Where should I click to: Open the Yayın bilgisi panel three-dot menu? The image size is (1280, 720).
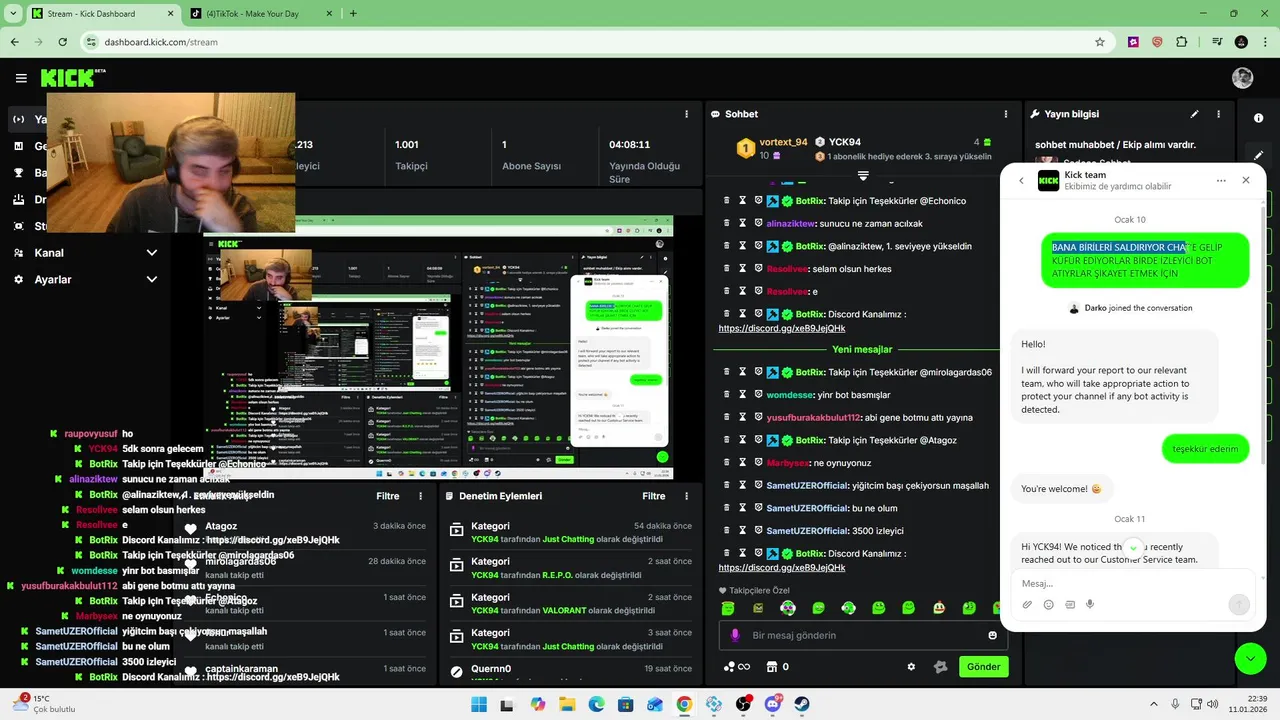1218,114
